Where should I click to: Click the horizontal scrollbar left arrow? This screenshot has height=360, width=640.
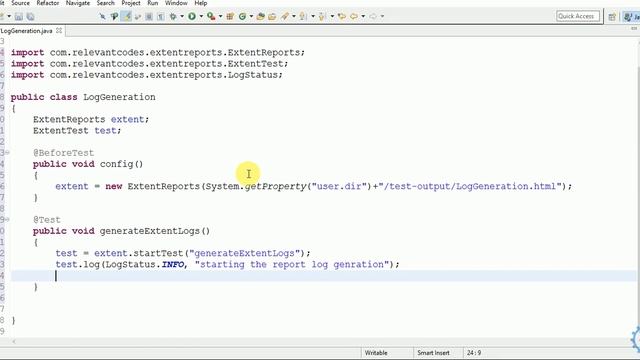14,342
